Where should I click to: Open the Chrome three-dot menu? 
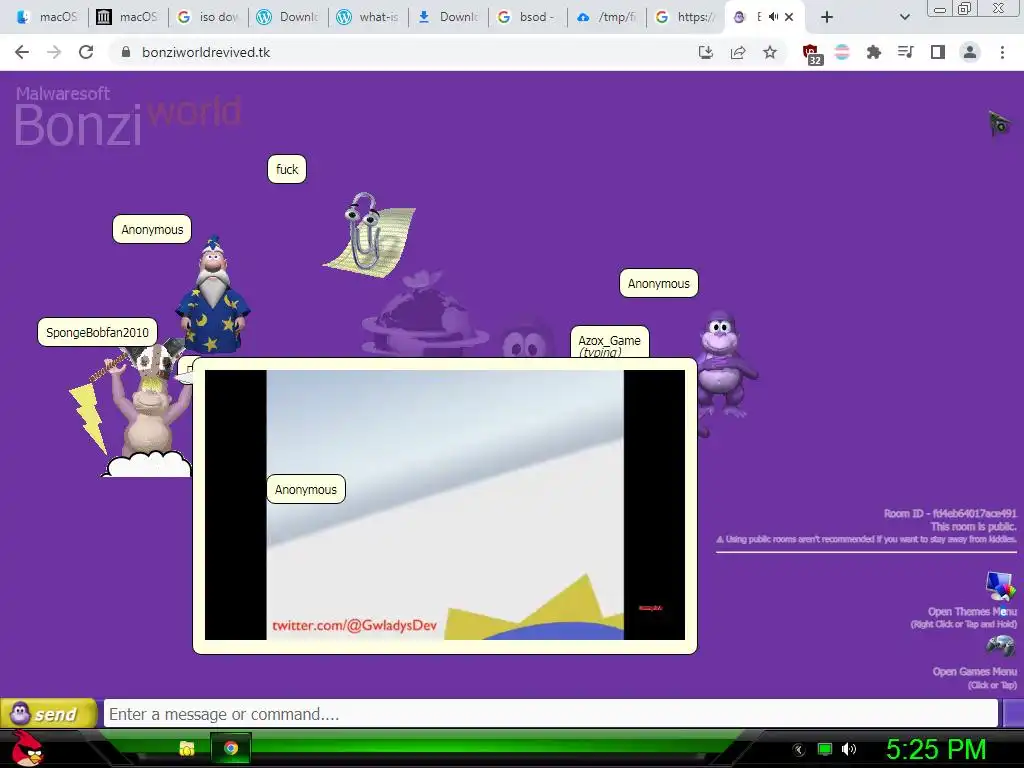[1002, 52]
